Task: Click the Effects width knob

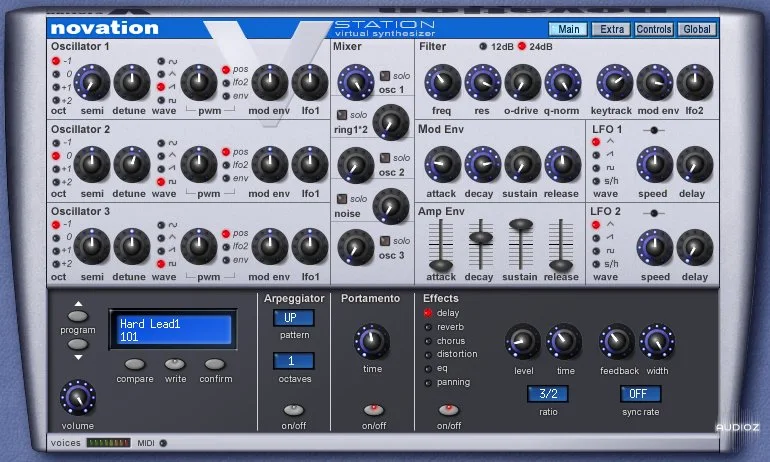Action: tap(657, 341)
